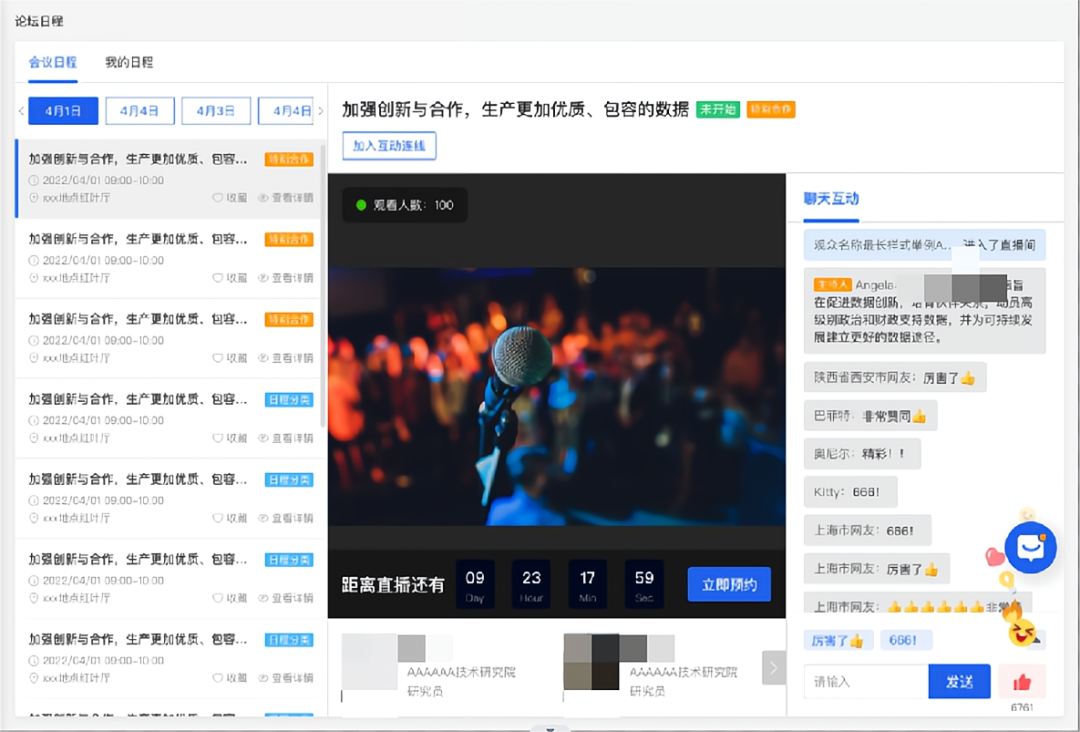
Task: Click the orange tag beside 未开始
Action: pyautogui.click(x=771, y=109)
